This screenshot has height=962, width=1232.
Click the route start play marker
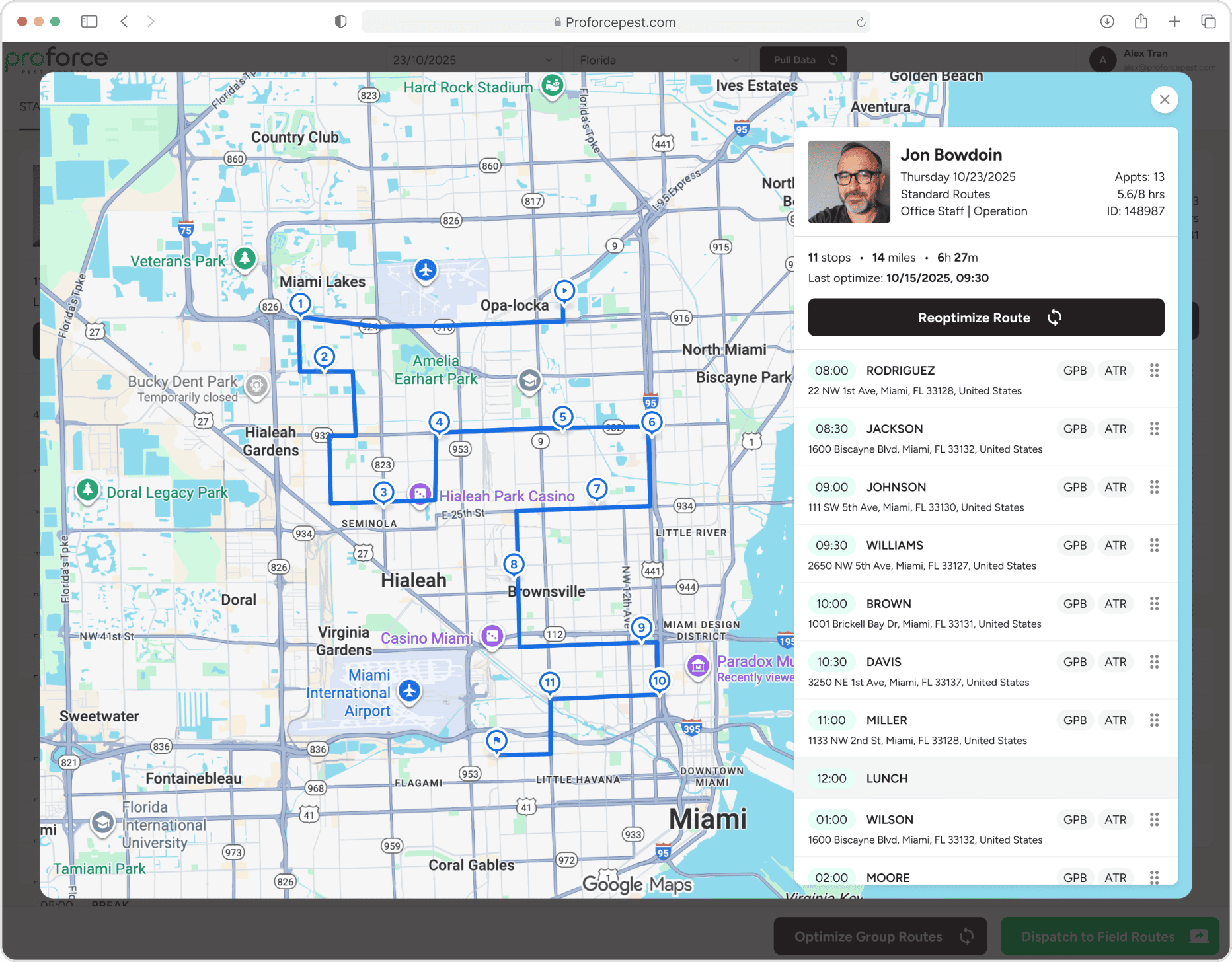[564, 291]
